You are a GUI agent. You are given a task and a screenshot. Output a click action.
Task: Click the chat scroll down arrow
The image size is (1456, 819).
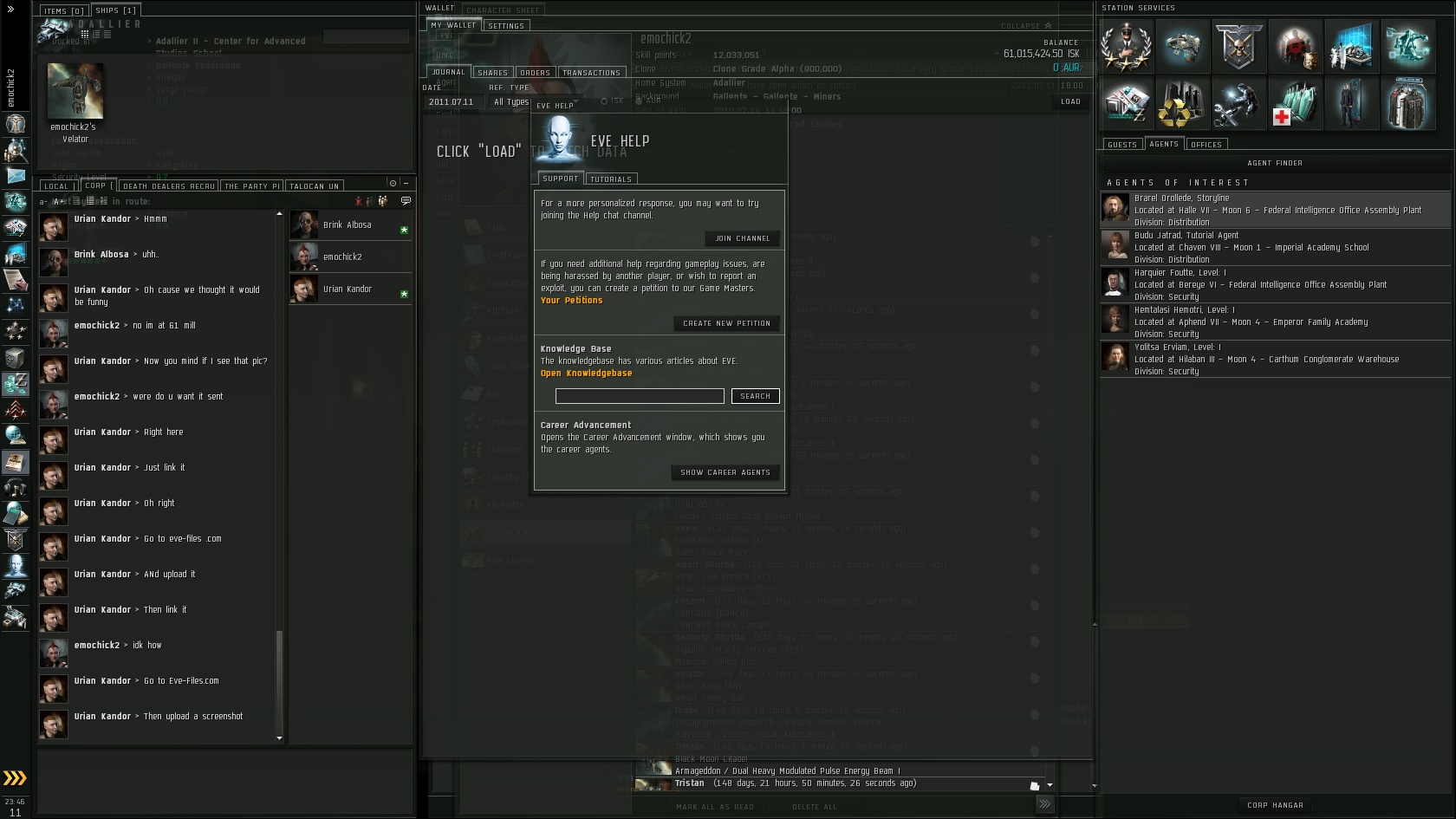tap(279, 738)
